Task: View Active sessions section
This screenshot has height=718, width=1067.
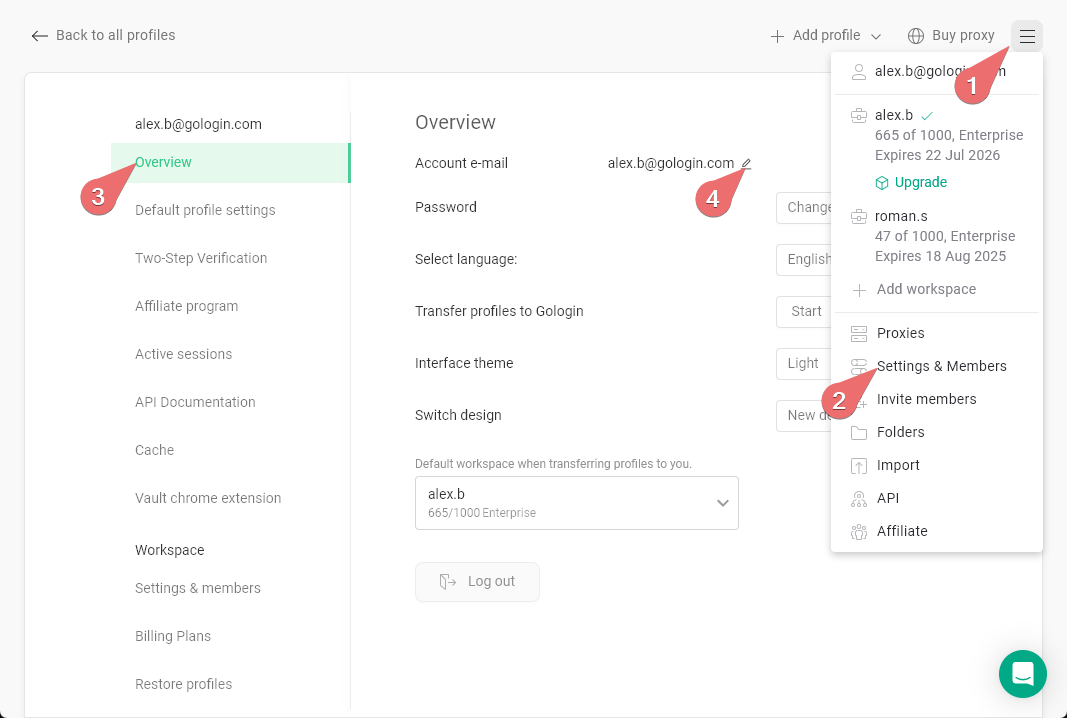Action: pyautogui.click(x=183, y=355)
